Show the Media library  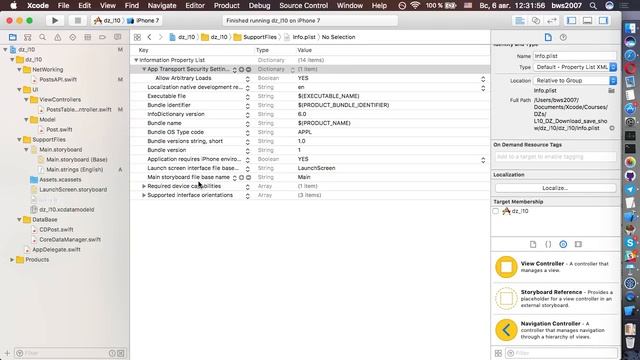[578, 244]
